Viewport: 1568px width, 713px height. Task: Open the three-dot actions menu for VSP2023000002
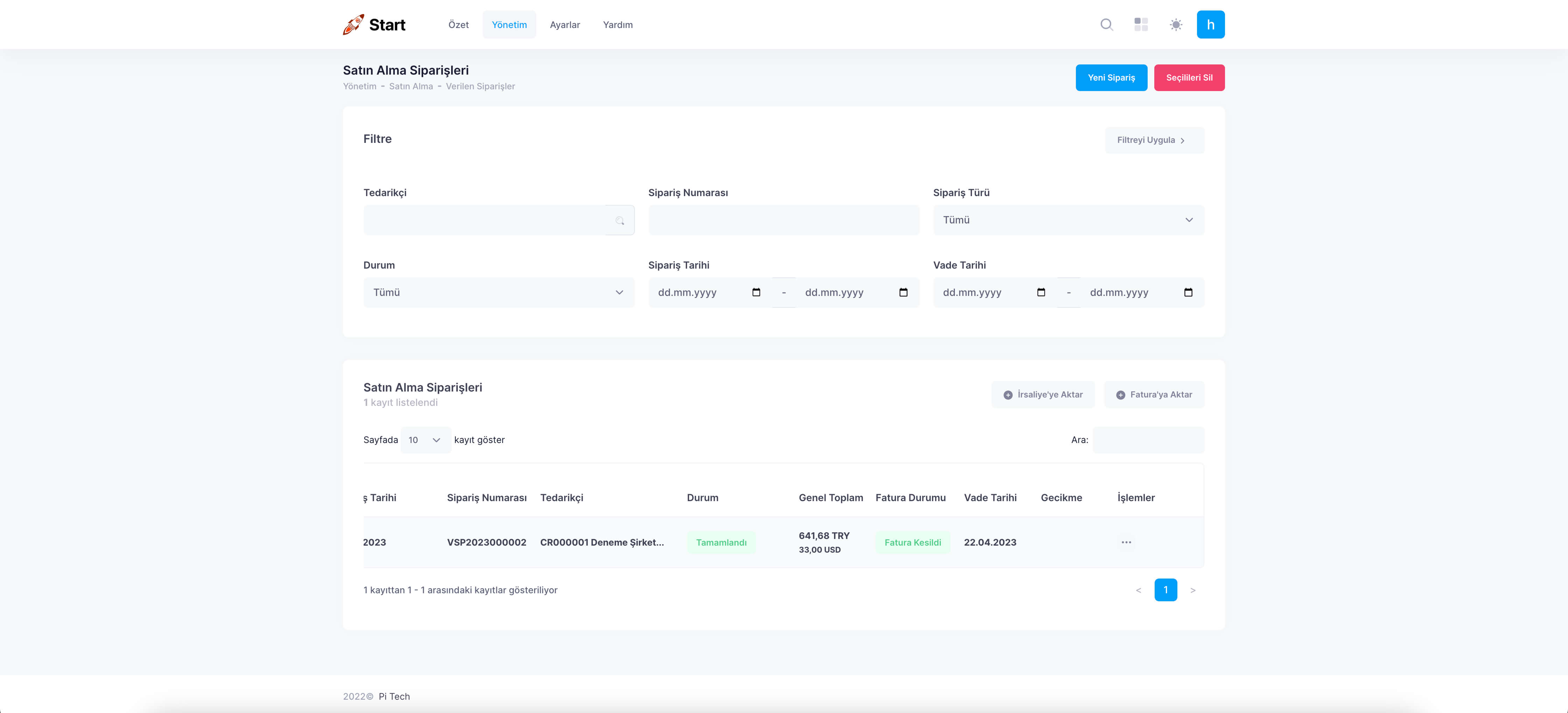1126,542
